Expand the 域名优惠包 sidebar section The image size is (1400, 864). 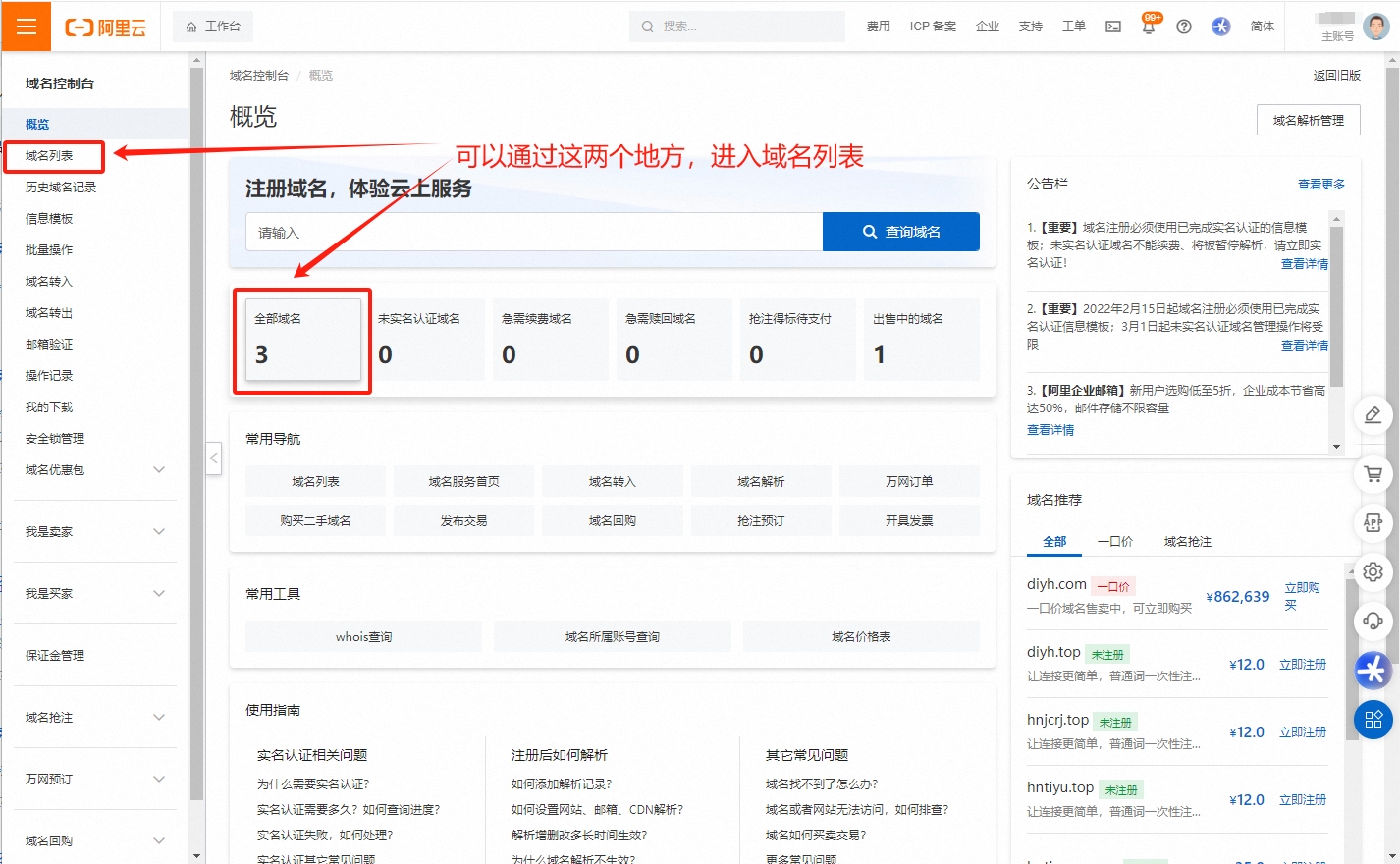[x=93, y=469]
